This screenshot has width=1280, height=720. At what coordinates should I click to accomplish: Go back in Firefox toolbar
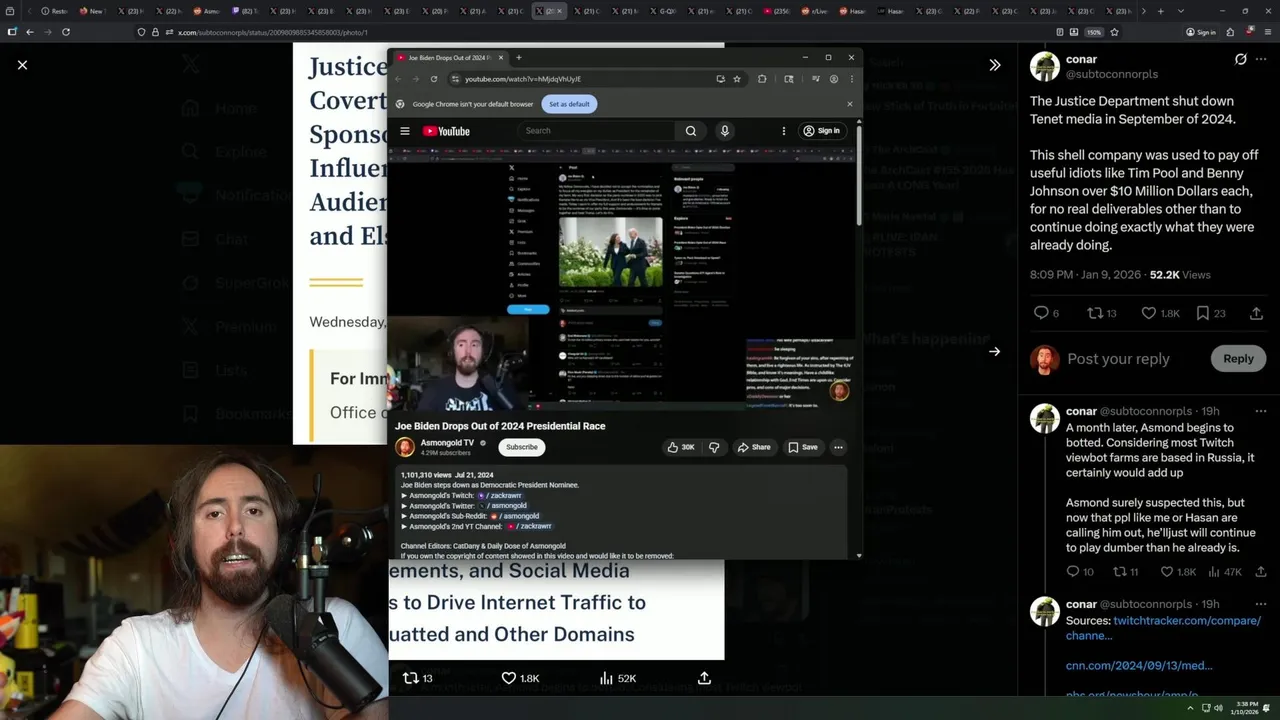[29, 32]
